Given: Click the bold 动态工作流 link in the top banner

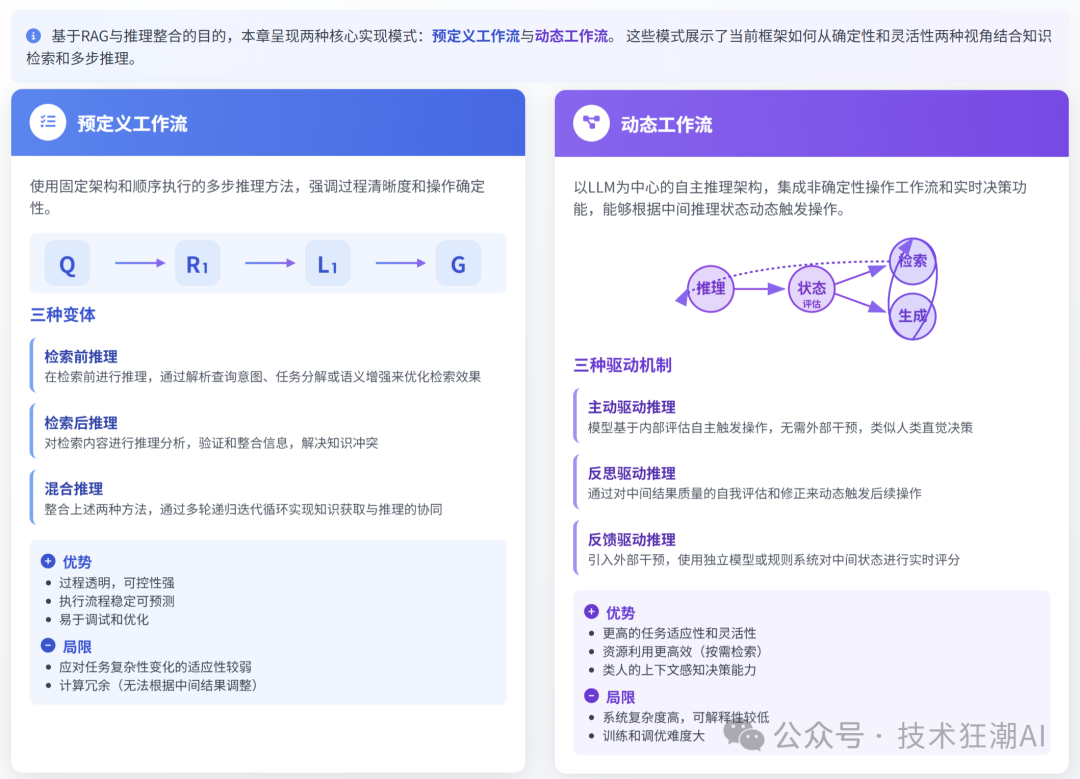Looking at the screenshot, I should click(x=571, y=36).
